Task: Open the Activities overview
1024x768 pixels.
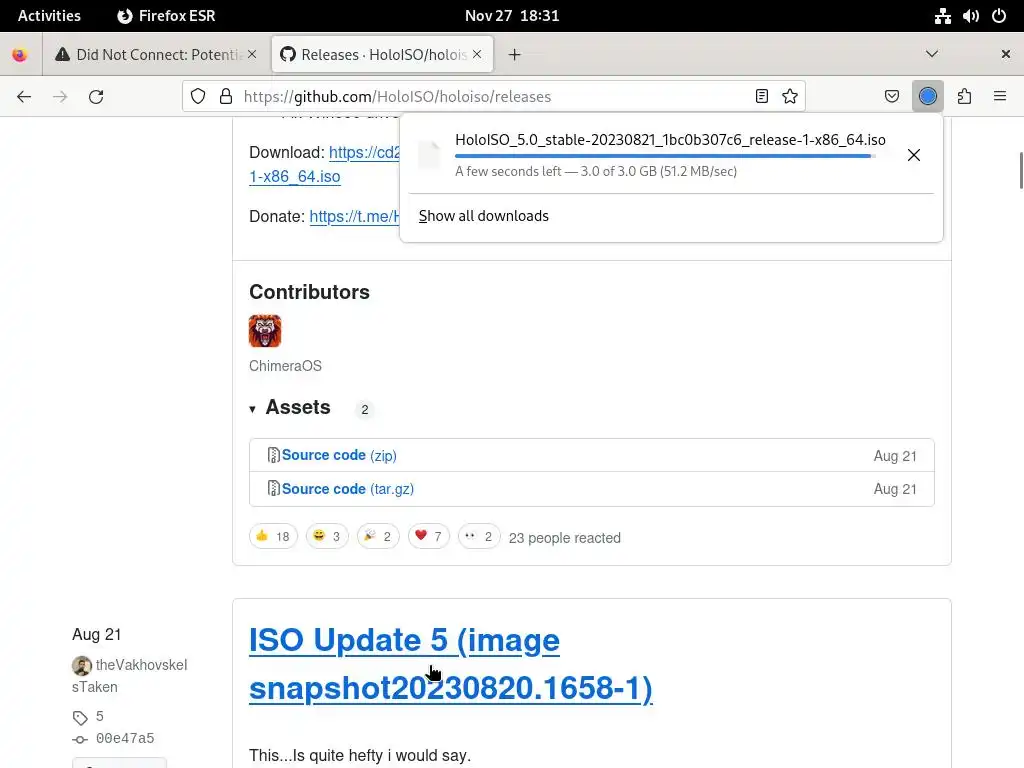Action: coord(49,16)
